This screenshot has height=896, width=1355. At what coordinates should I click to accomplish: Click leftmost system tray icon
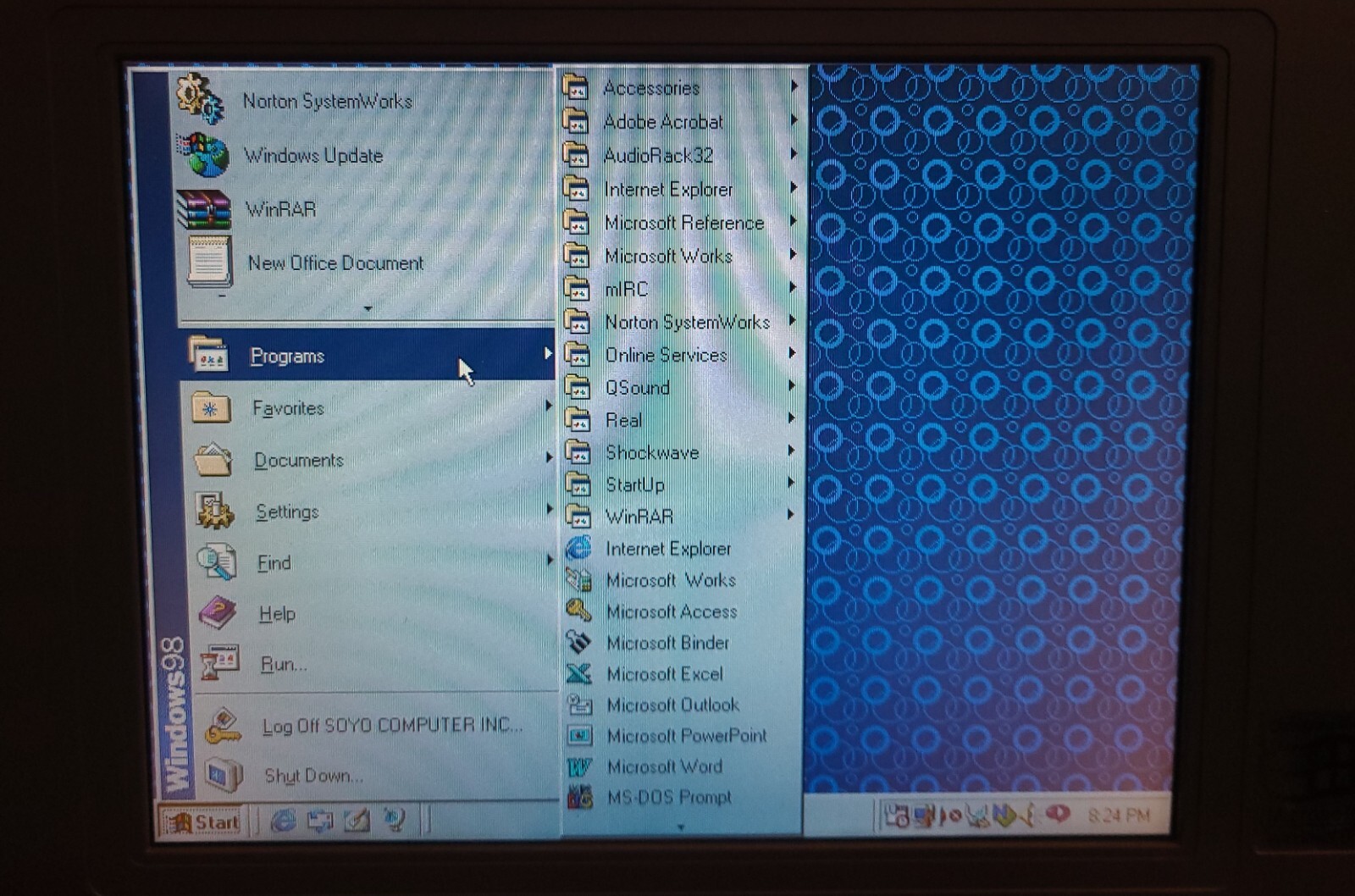(x=896, y=816)
